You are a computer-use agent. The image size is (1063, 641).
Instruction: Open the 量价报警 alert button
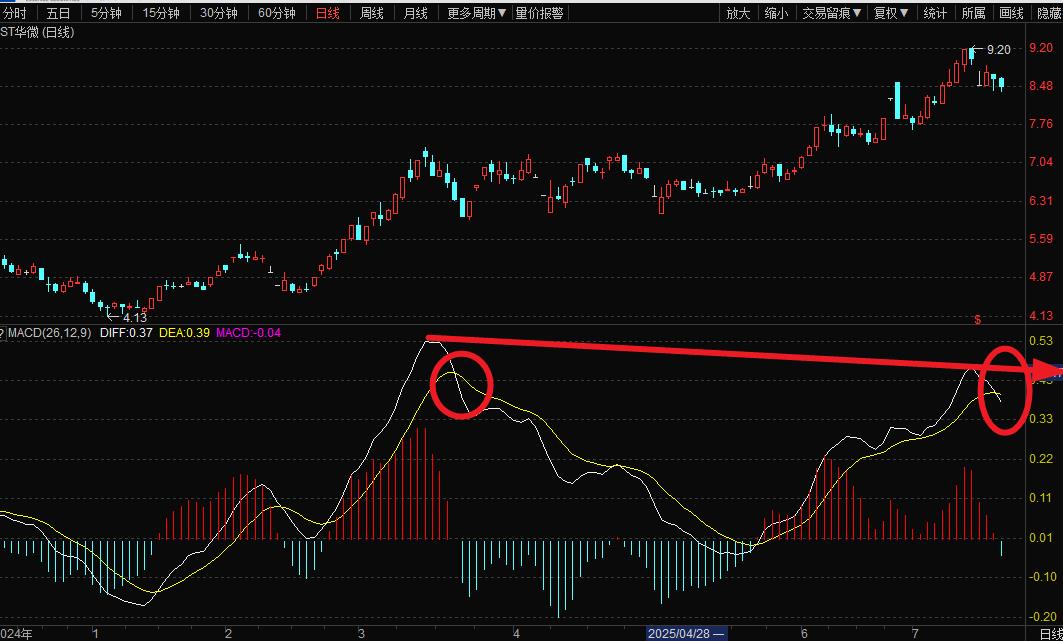pos(540,13)
